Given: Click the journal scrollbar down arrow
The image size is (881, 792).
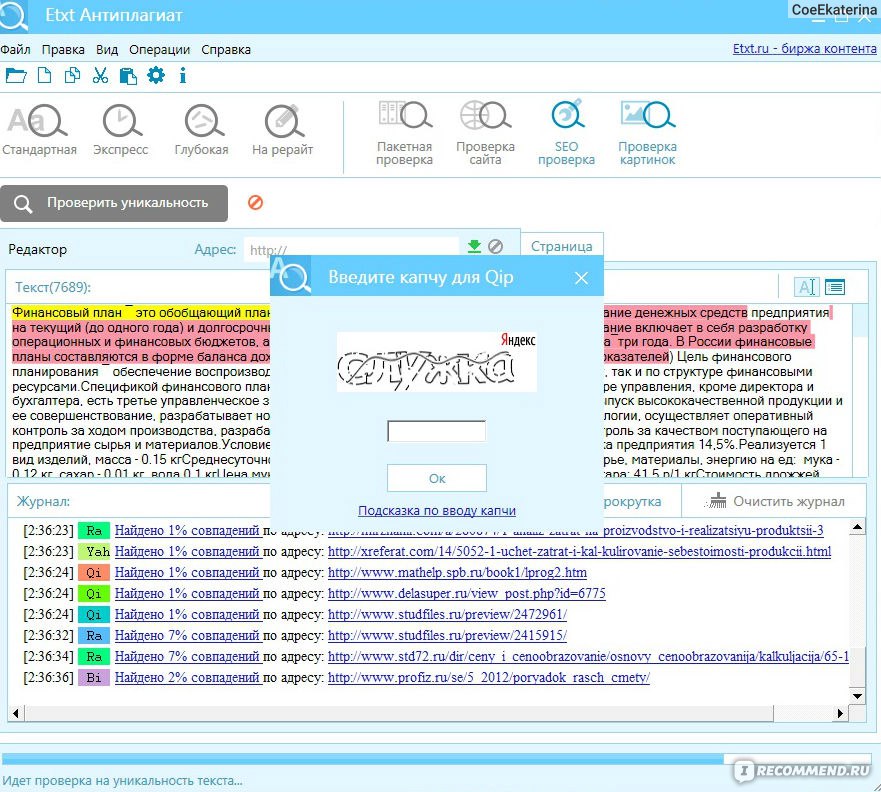Looking at the screenshot, I should coord(857,696).
